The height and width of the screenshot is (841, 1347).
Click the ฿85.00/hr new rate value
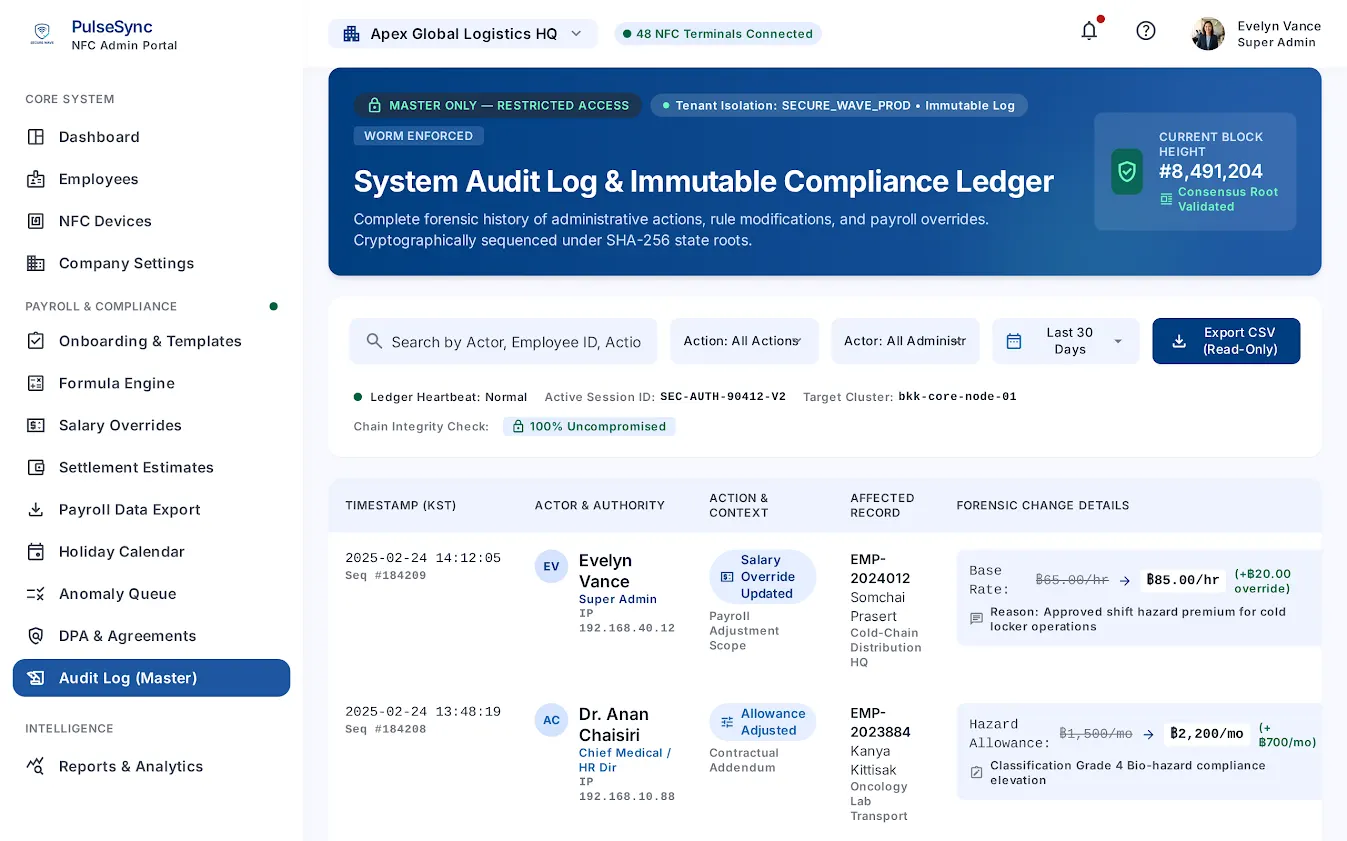point(1183,580)
